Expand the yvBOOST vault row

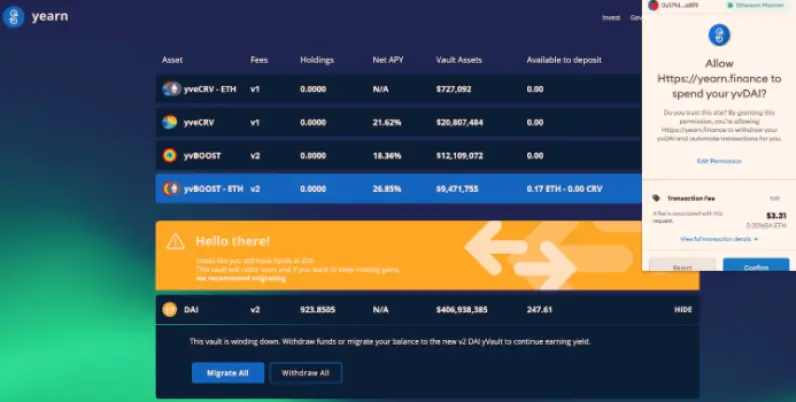[x=399, y=155]
